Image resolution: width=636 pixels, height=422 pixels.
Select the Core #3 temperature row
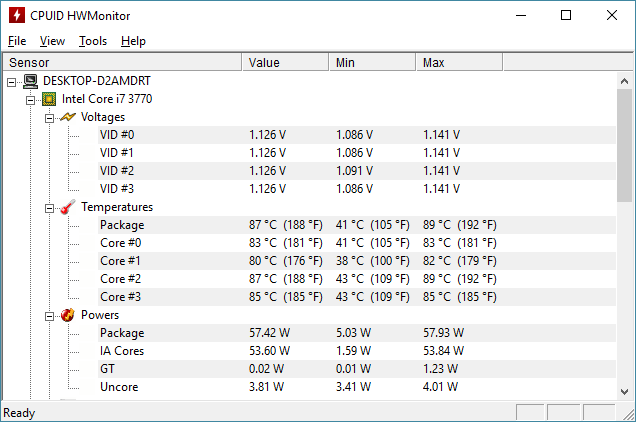point(357,297)
